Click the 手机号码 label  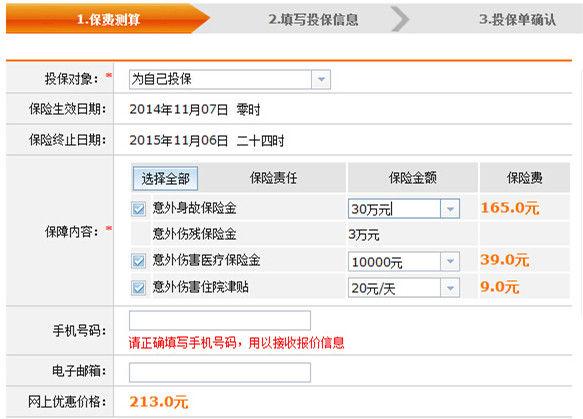[x=79, y=331]
